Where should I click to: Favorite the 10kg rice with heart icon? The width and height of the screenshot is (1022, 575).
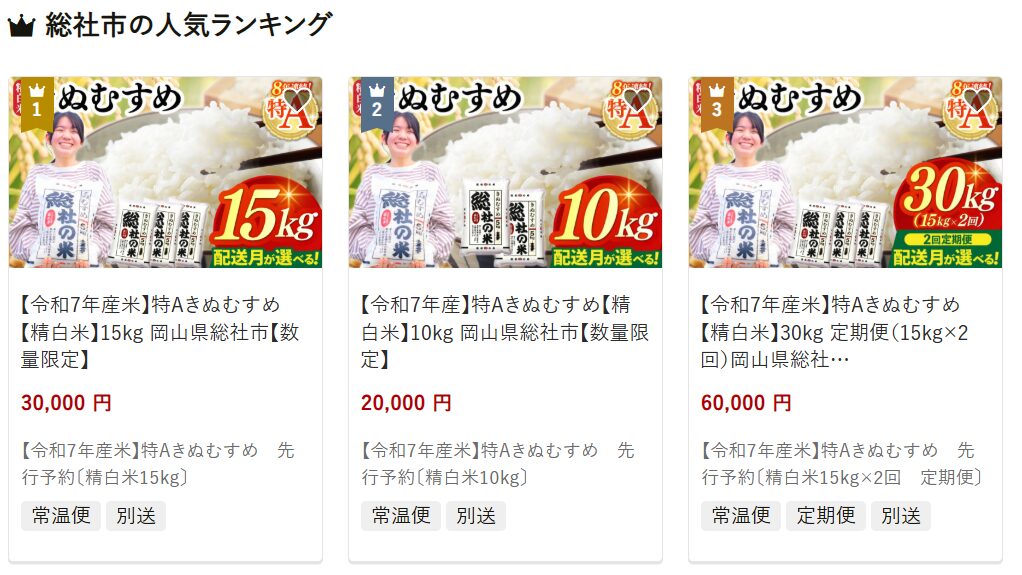638,101
